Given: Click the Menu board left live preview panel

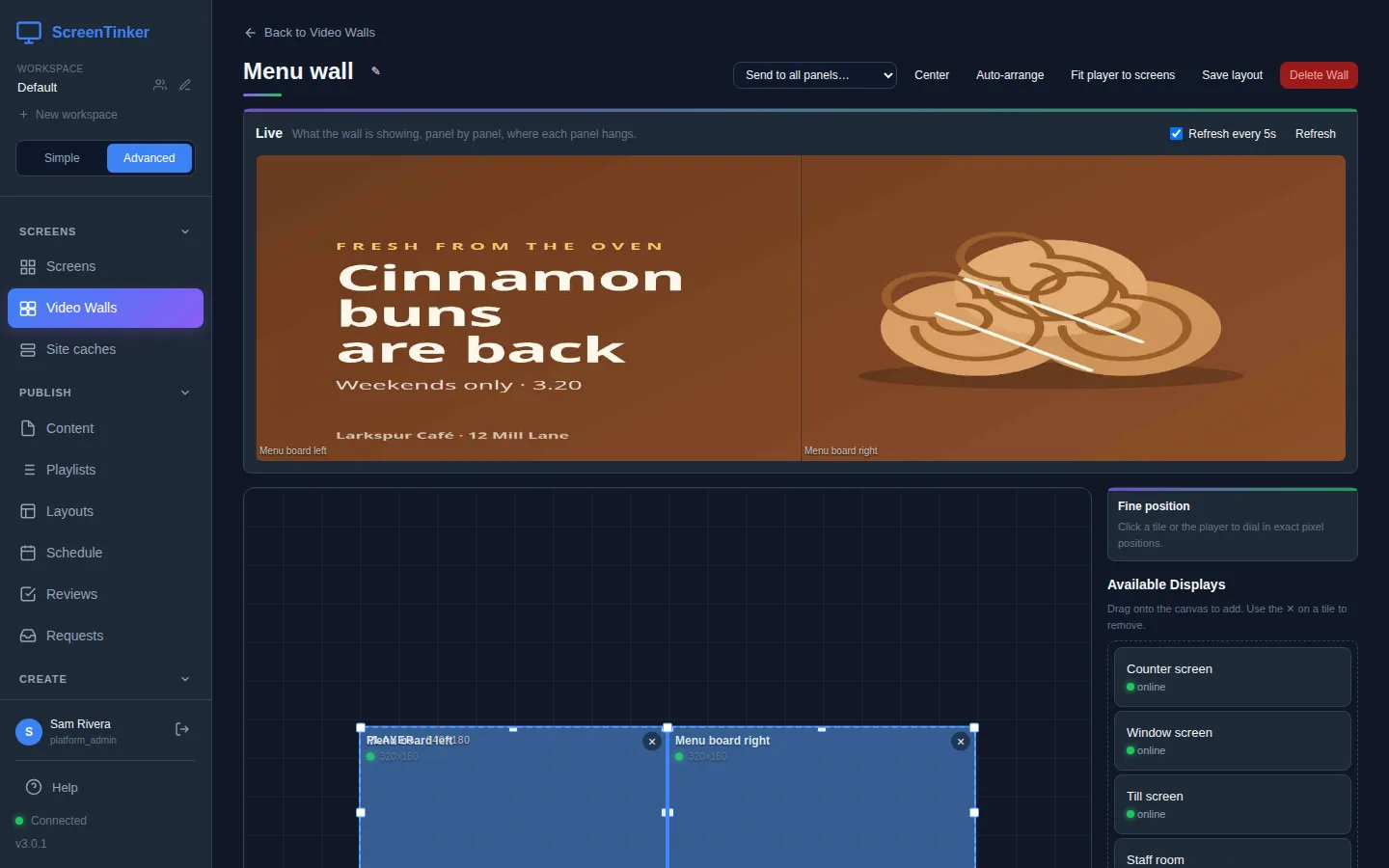Looking at the screenshot, I should (529, 309).
